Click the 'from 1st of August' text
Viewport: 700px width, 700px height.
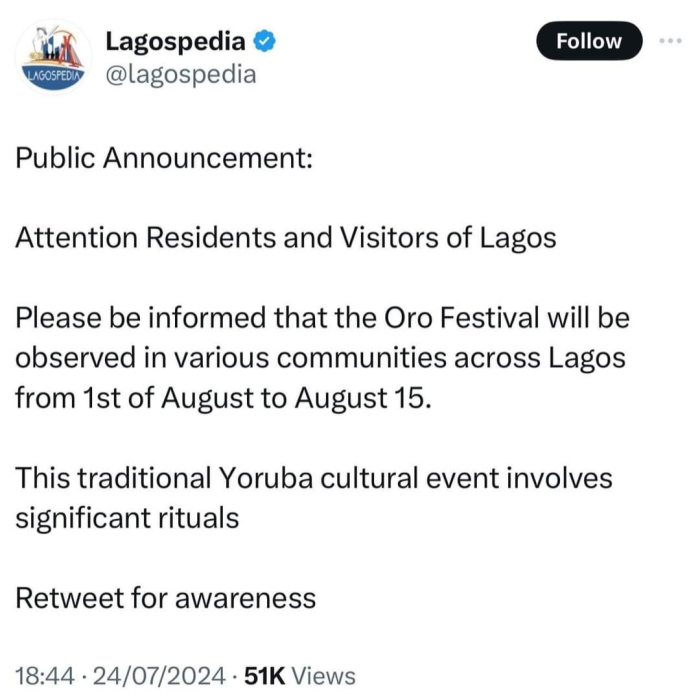tap(135, 398)
